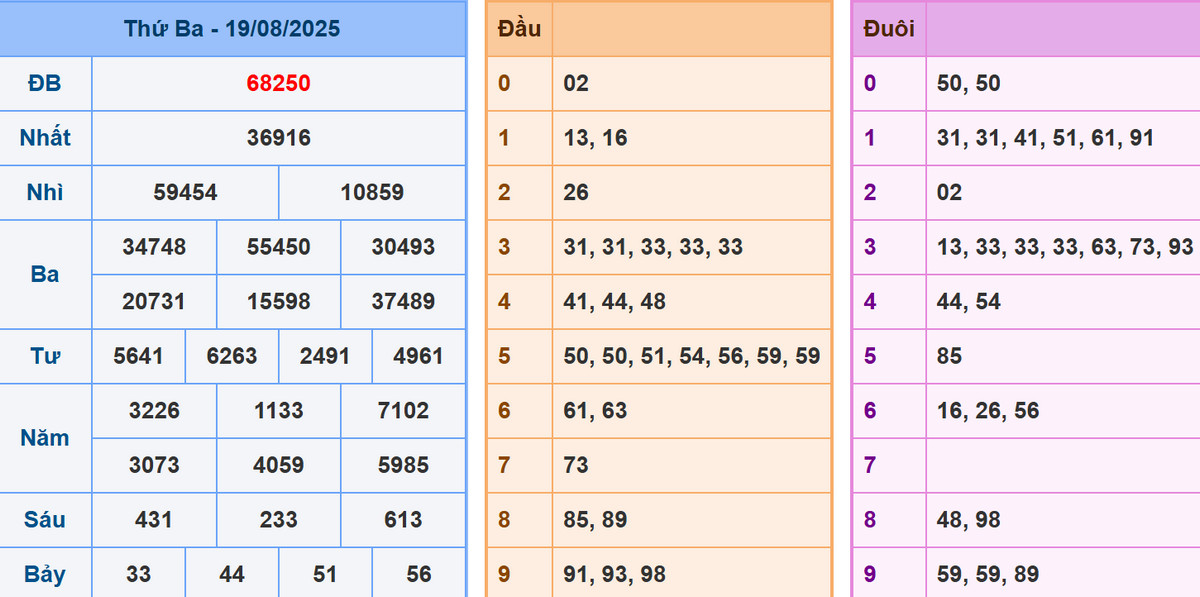Select fifth prize number 7102

click(403, 410)
